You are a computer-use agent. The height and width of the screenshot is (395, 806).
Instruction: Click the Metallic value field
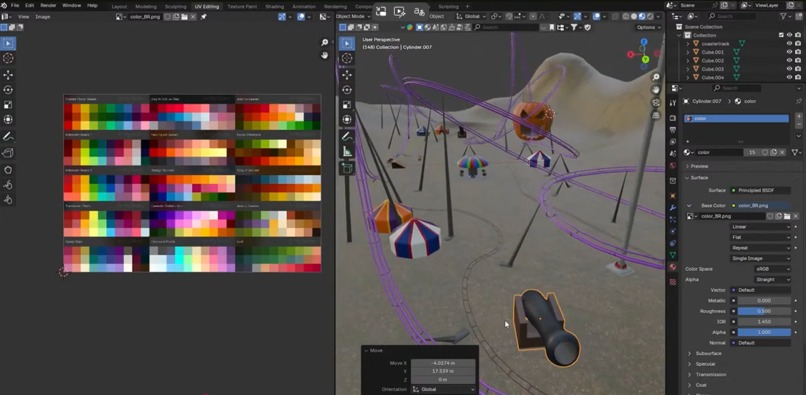764,300
